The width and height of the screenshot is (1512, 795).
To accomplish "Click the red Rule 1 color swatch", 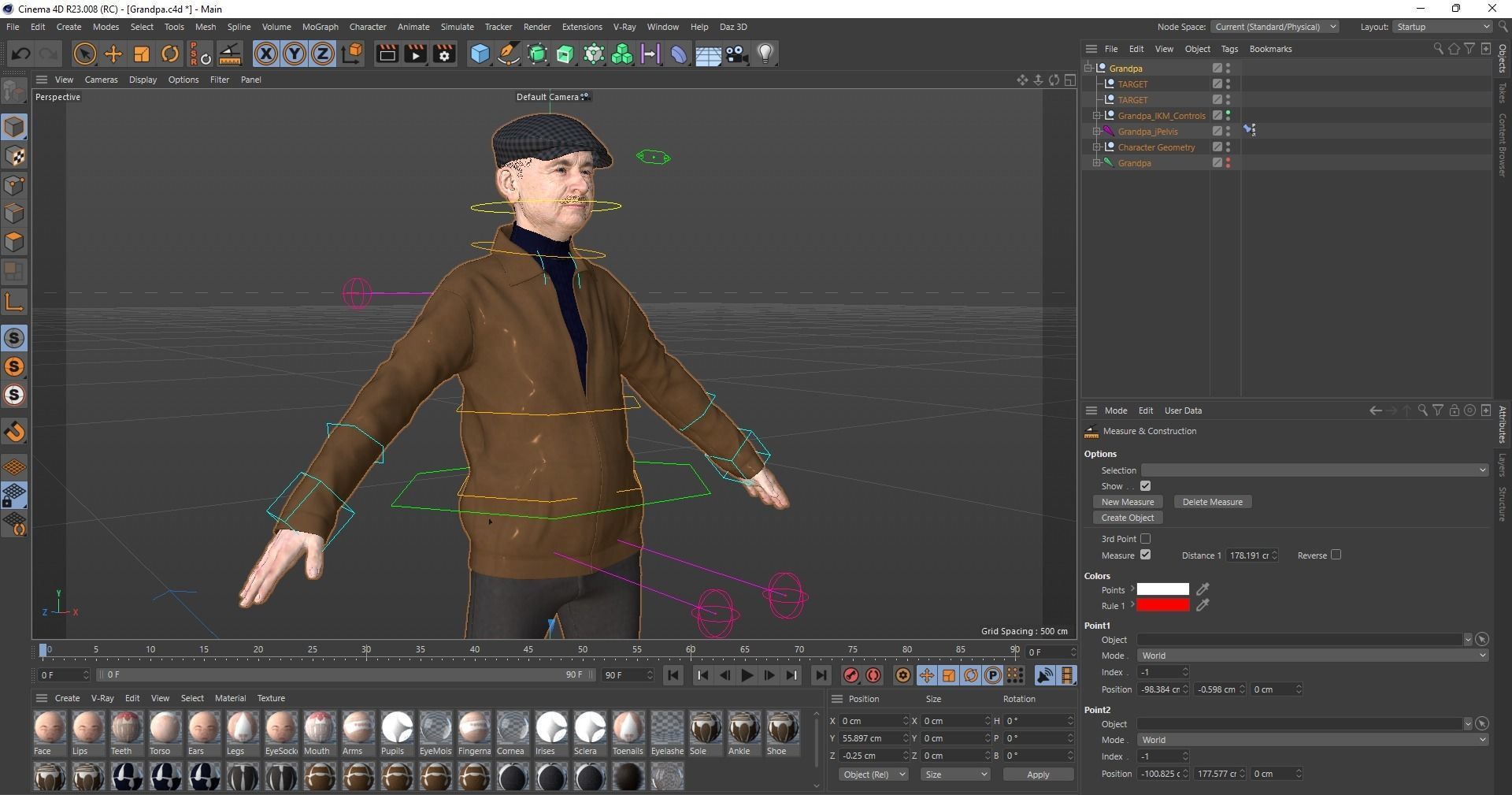I will pyautogui.click(x=1162, y=605).
